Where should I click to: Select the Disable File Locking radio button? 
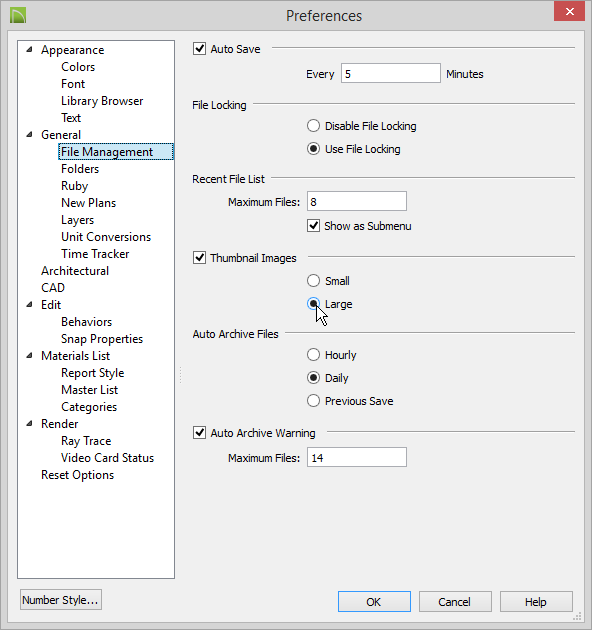tap(313, 126)
